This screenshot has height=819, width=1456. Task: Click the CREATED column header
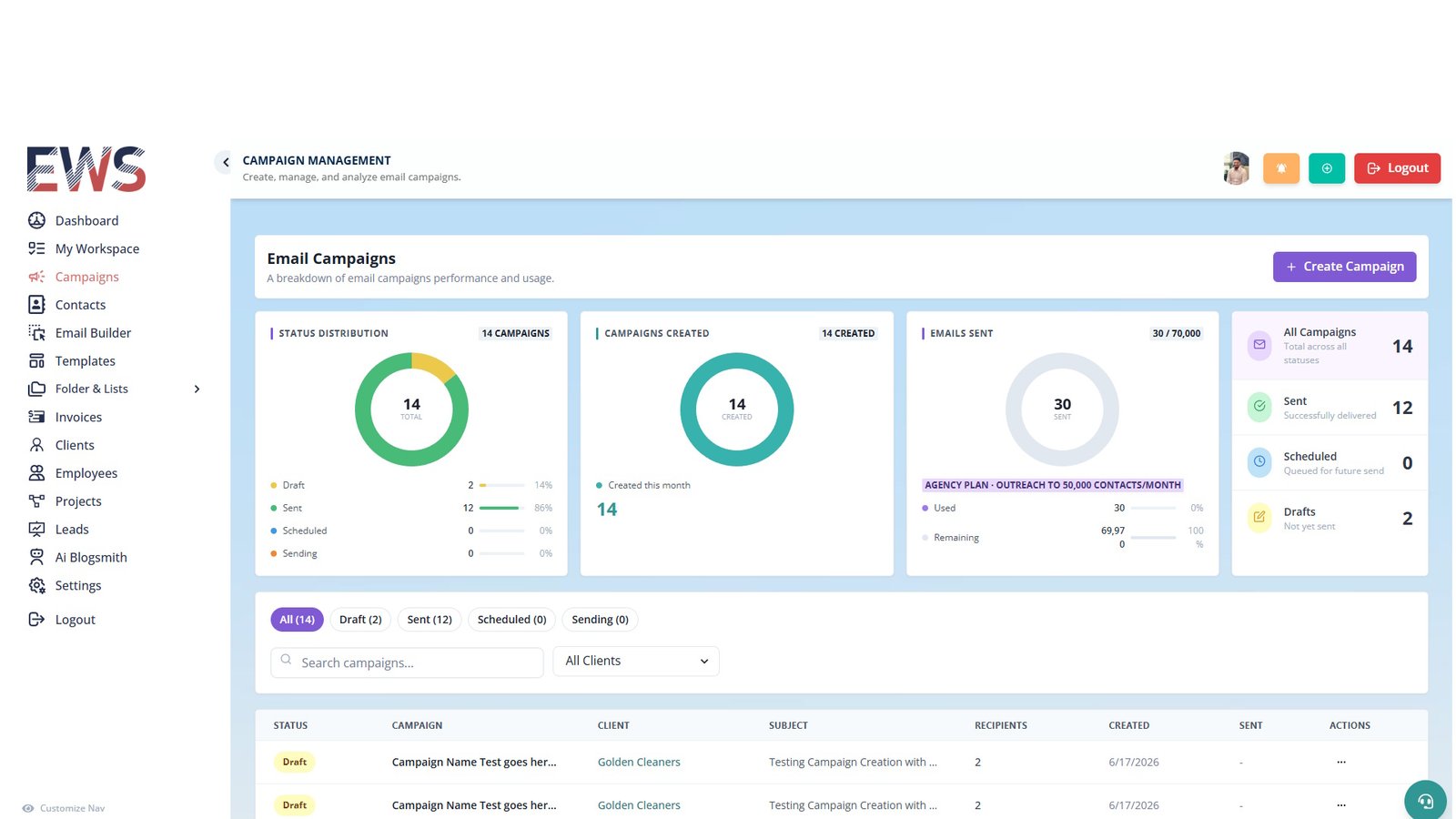(x=1128, y=725)
